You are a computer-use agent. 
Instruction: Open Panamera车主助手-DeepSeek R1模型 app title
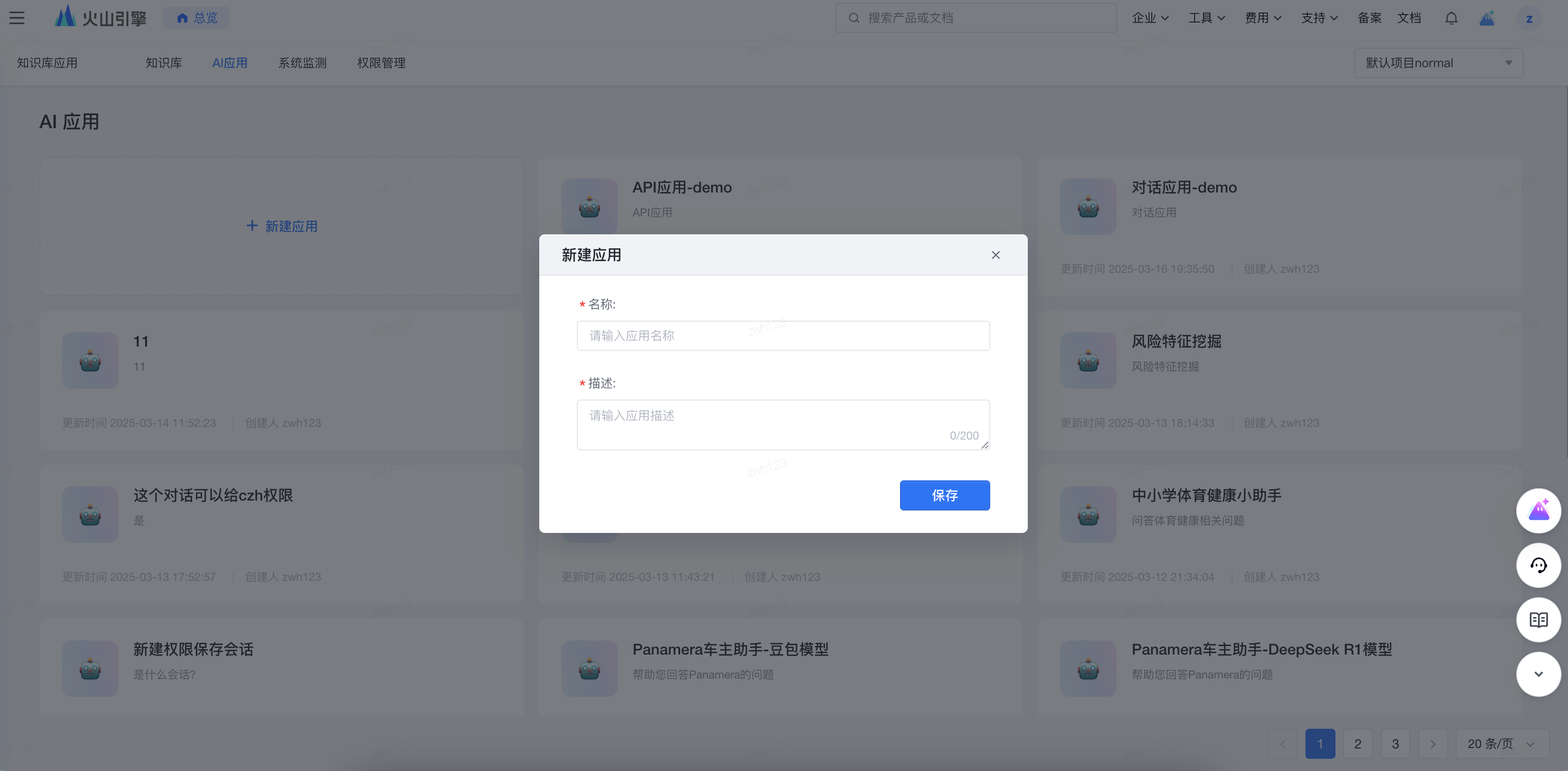(1262, 649)
